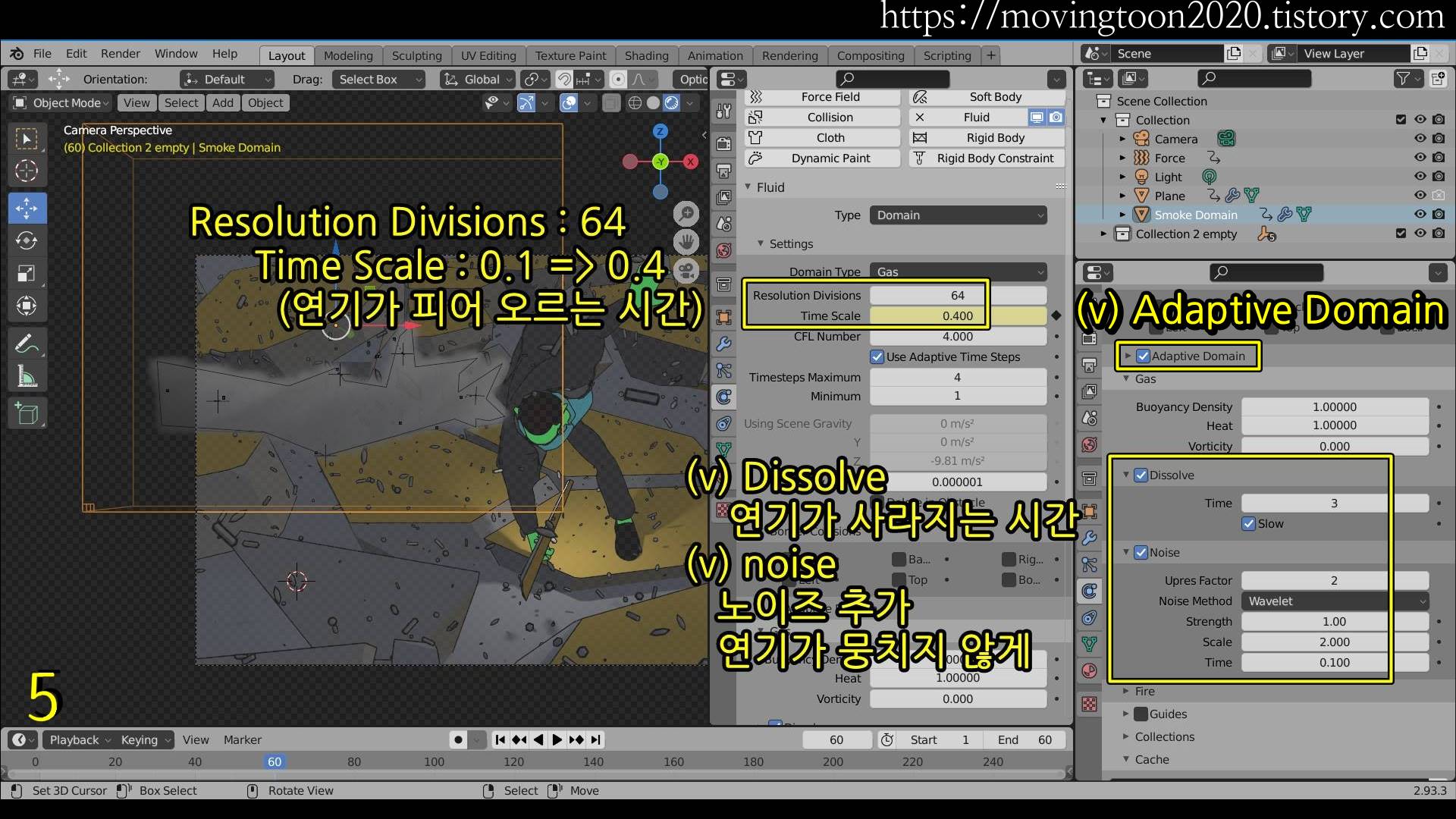
Task: Select the Move tool in viewport toolbar
Action: point(27,208)
